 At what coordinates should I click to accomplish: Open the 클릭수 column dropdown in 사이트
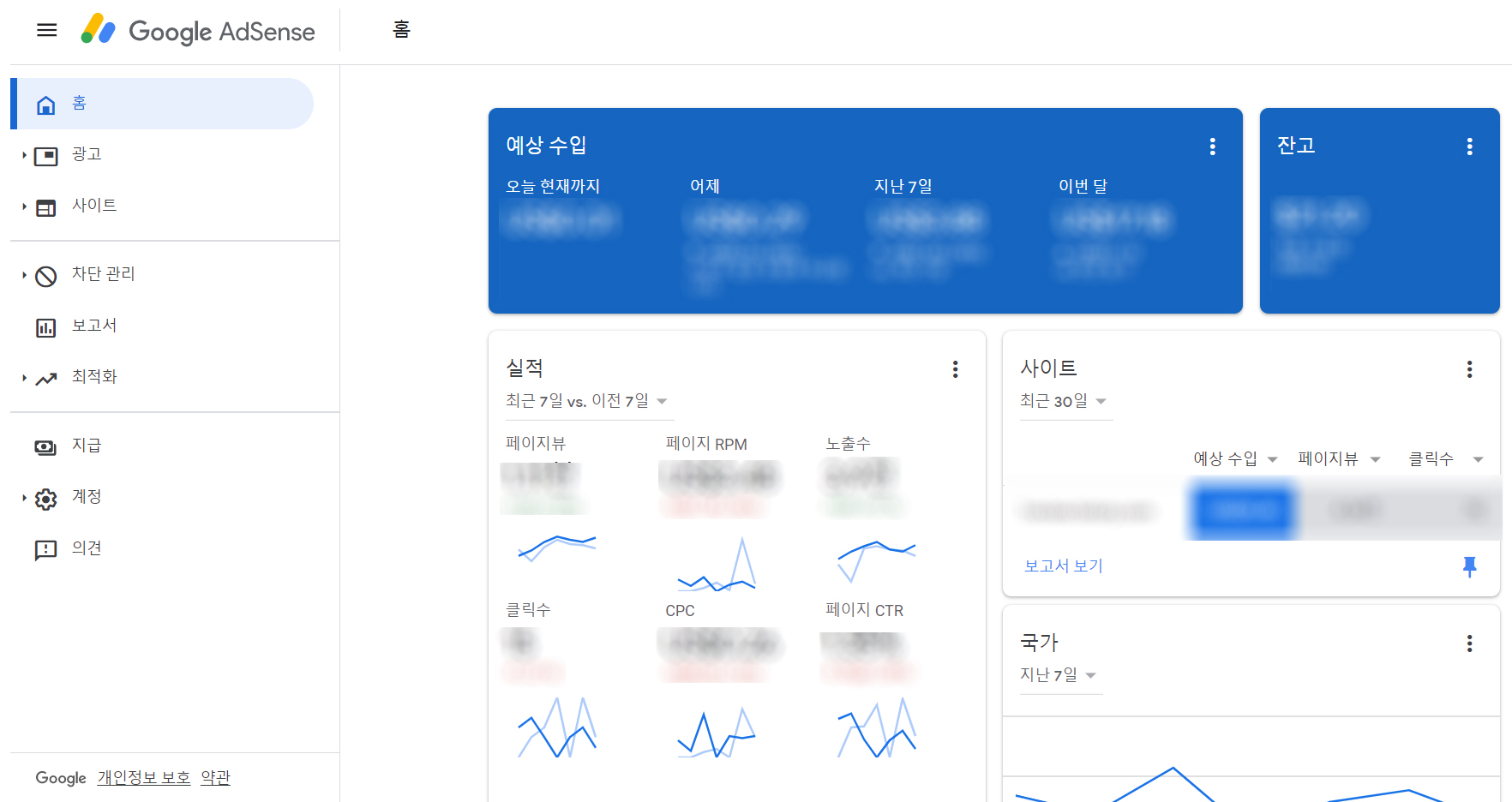click(1446, 459)
